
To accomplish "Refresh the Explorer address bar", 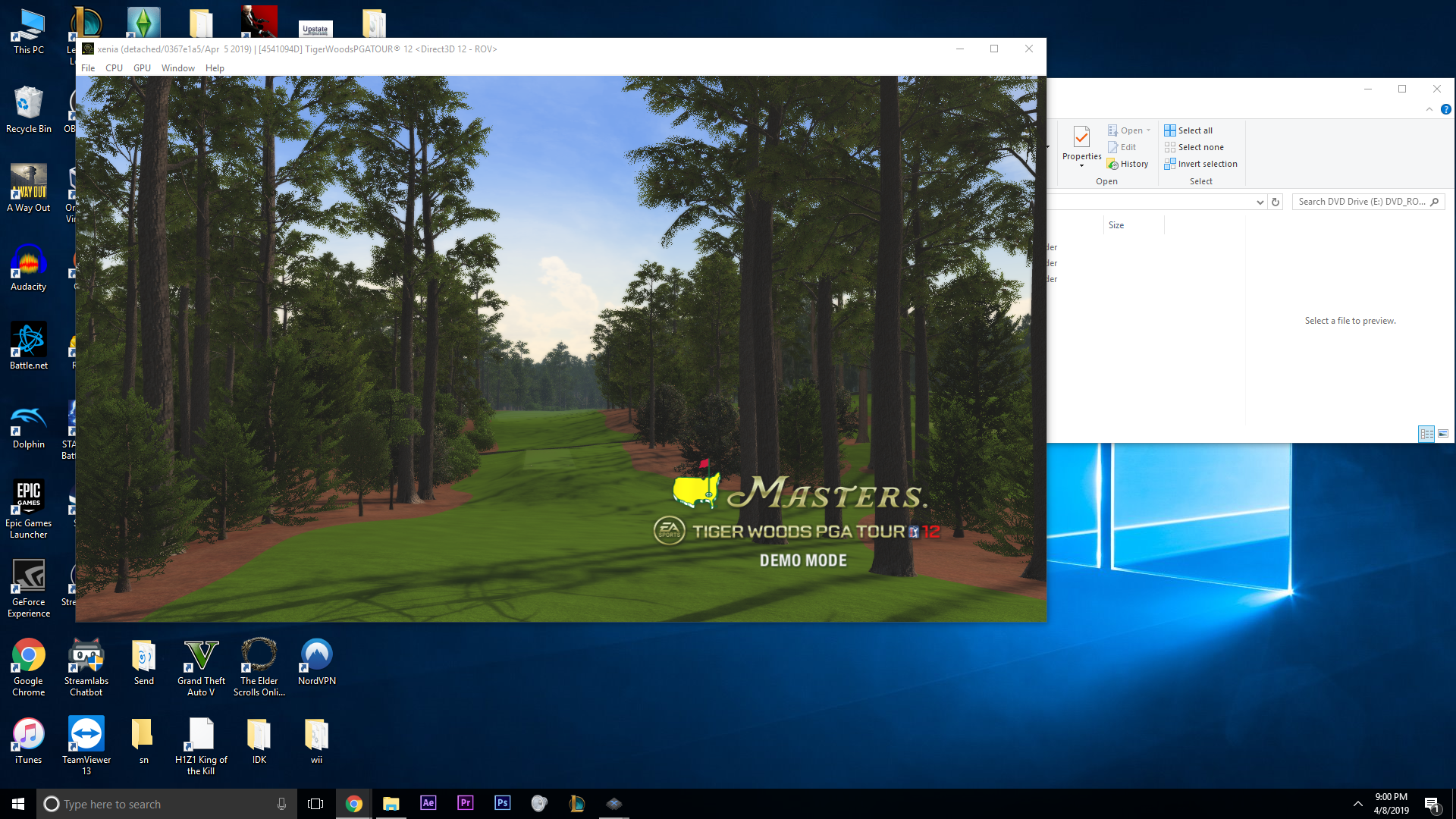I will point(1276,202).
